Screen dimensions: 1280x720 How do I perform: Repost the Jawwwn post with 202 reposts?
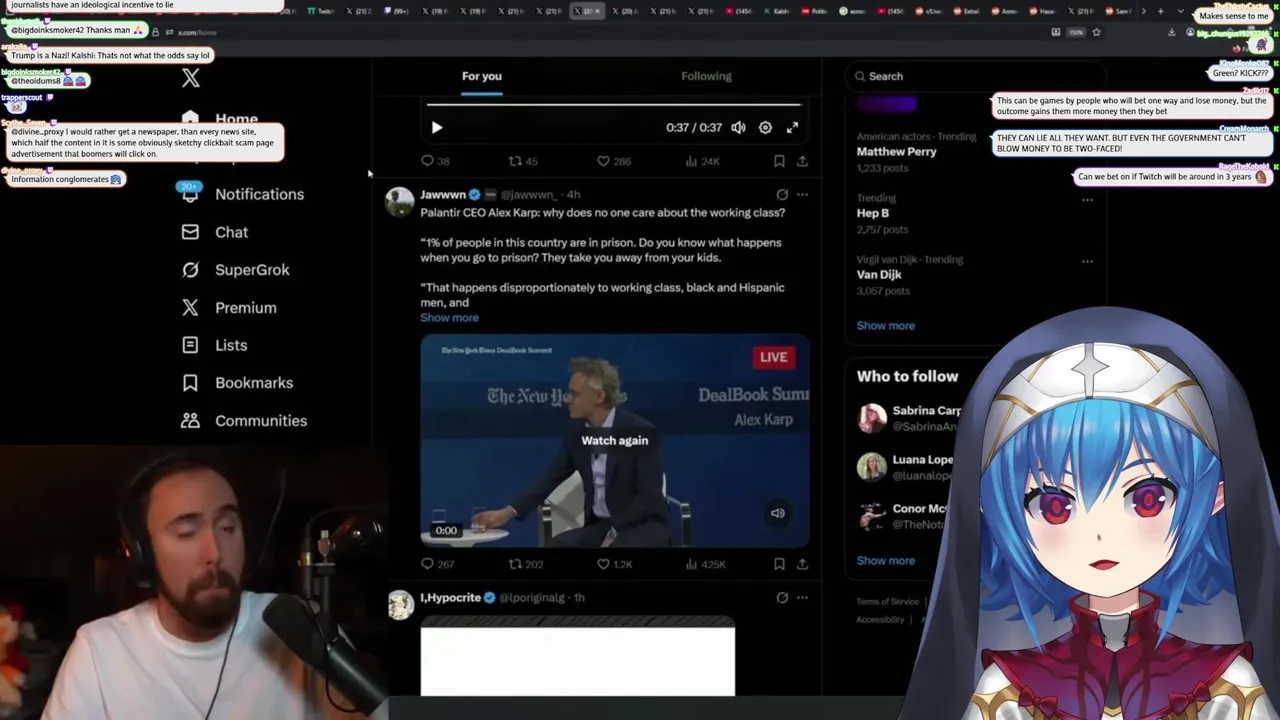[526, 564]
